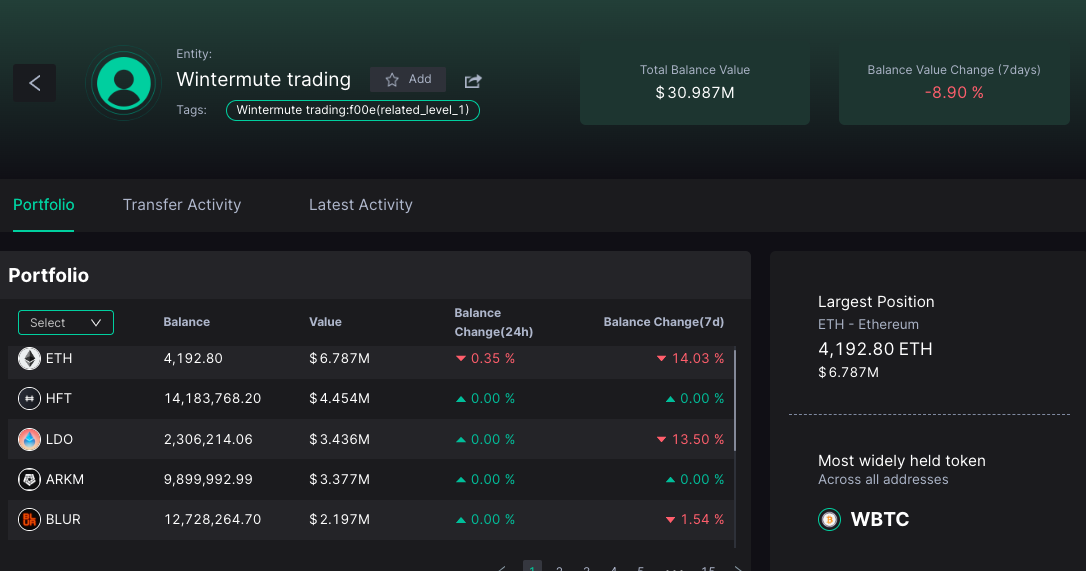Click the WBTC icon under Most widely held token
The height and width of the screenshot is (571, 1086).
829,520
